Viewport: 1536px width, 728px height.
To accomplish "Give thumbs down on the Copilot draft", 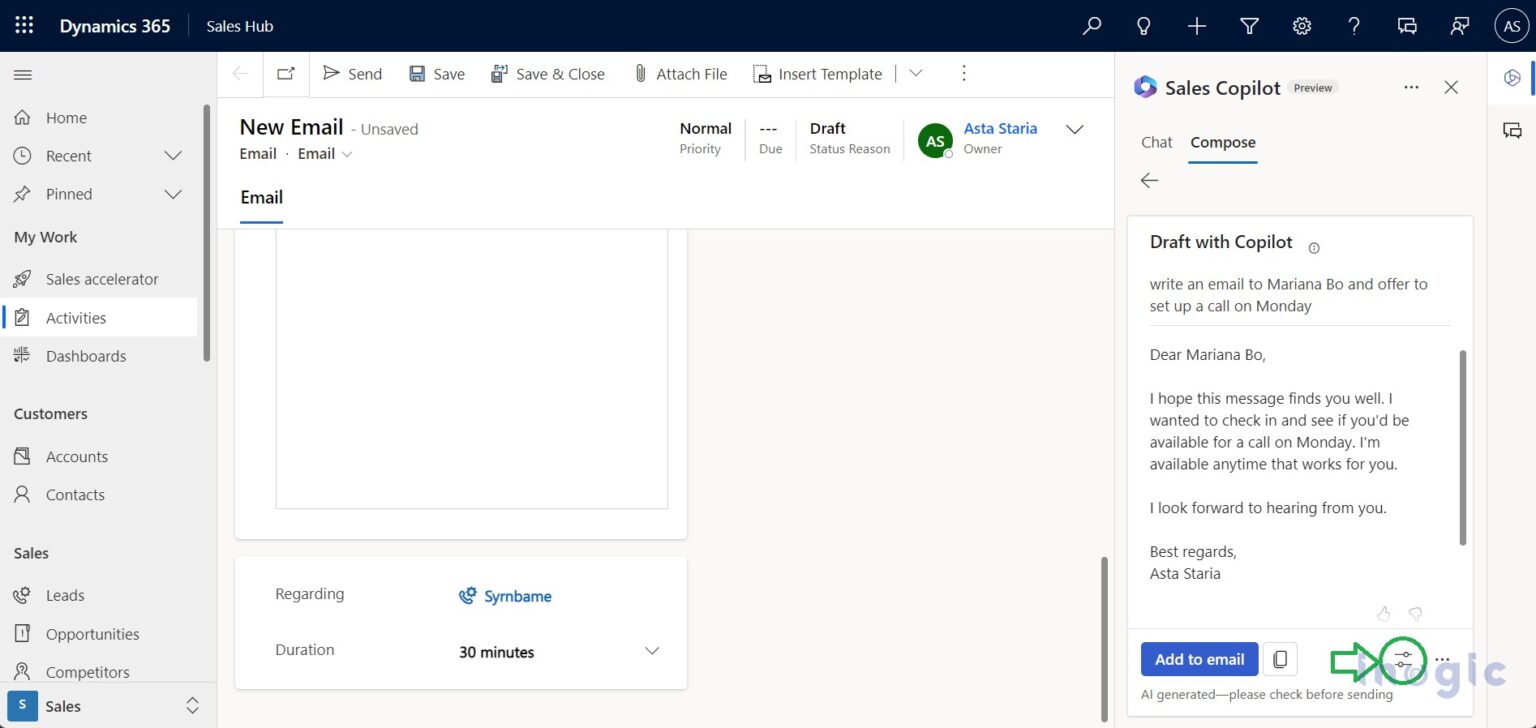I will 1415,613.
